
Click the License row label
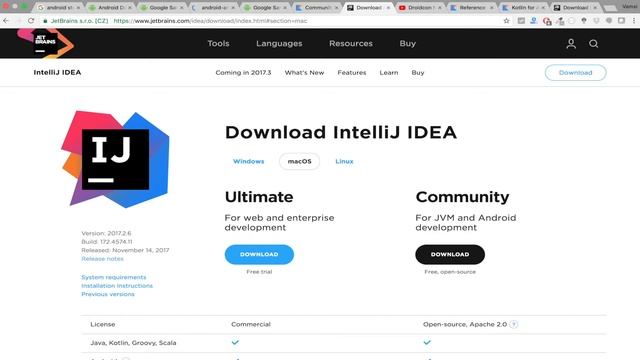pyautogui.click(x=103, y=324)
